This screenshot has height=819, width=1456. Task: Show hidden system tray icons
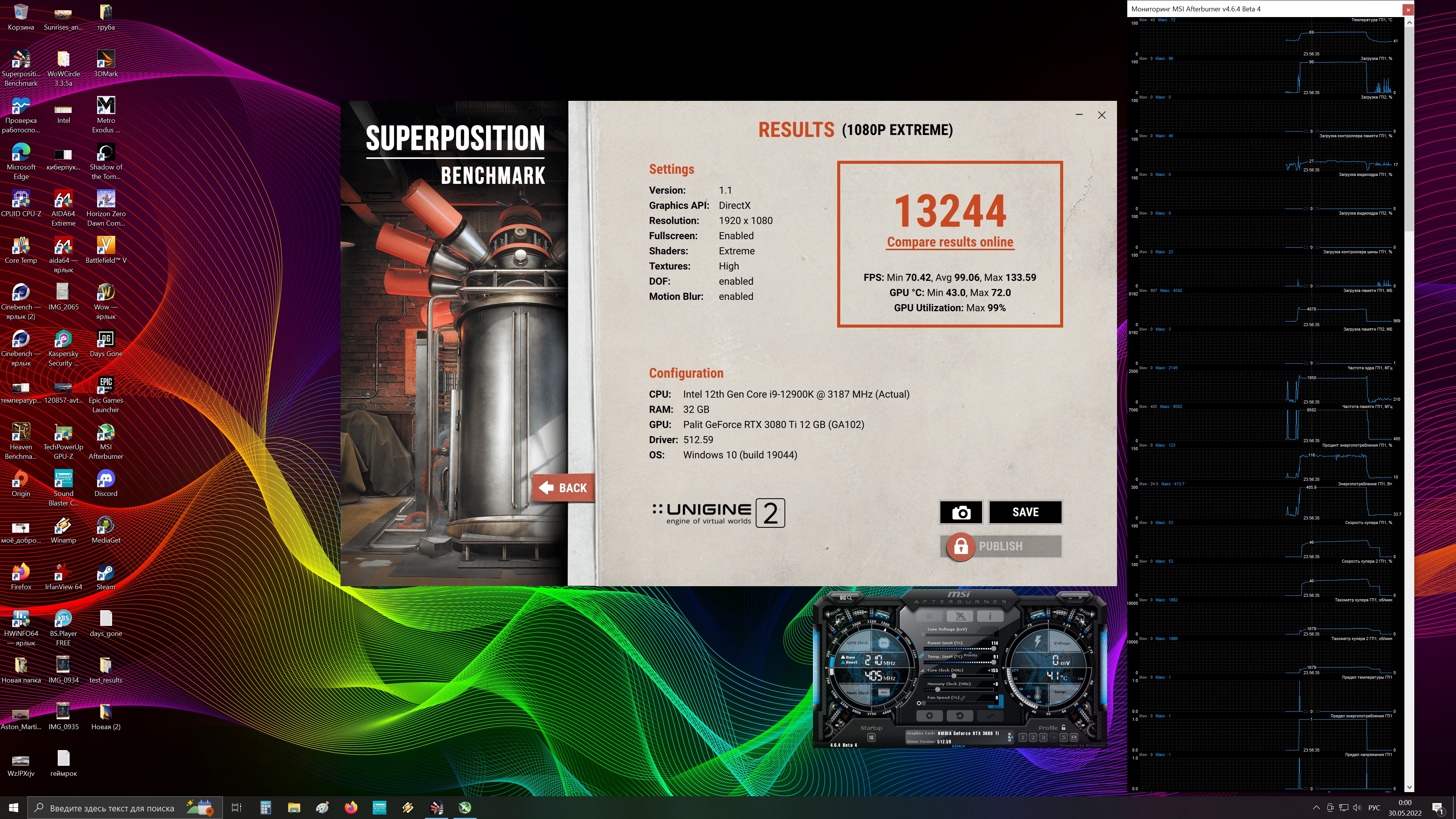(1316, 808)
